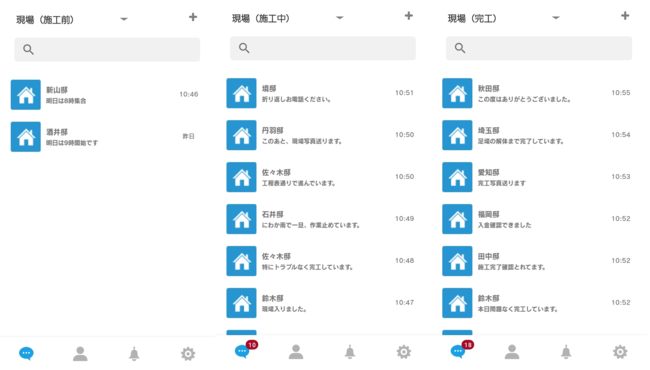Select the message 入金確認できました

[x=504, y=225]
